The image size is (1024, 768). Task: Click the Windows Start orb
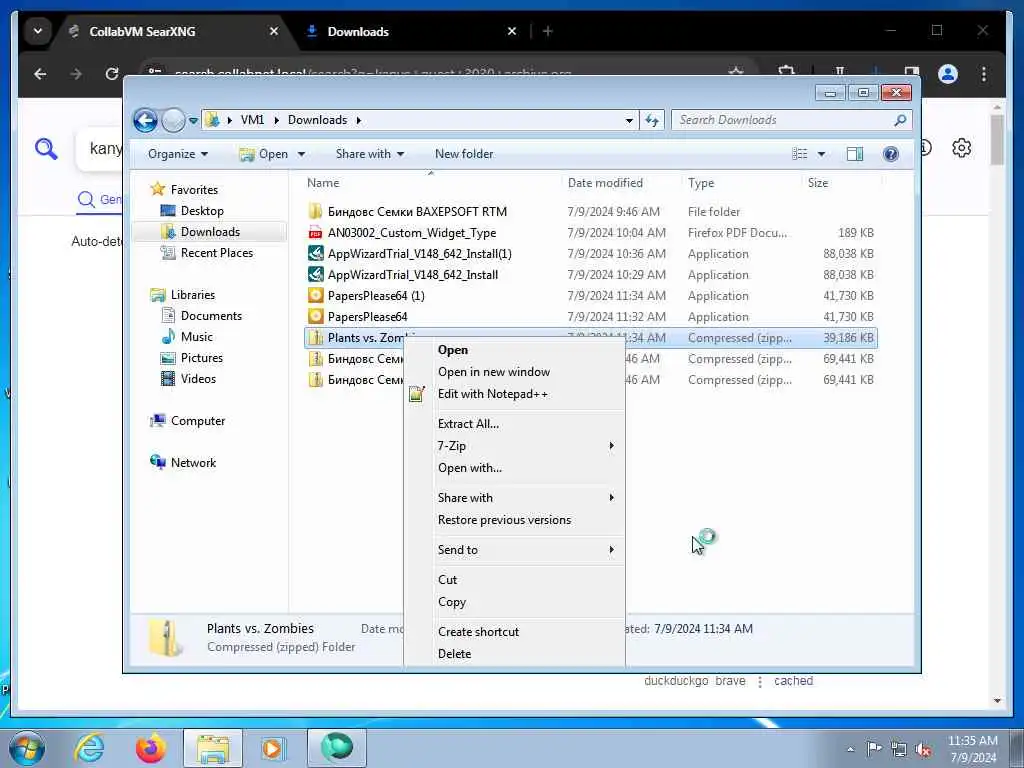[x=27, y=748]
